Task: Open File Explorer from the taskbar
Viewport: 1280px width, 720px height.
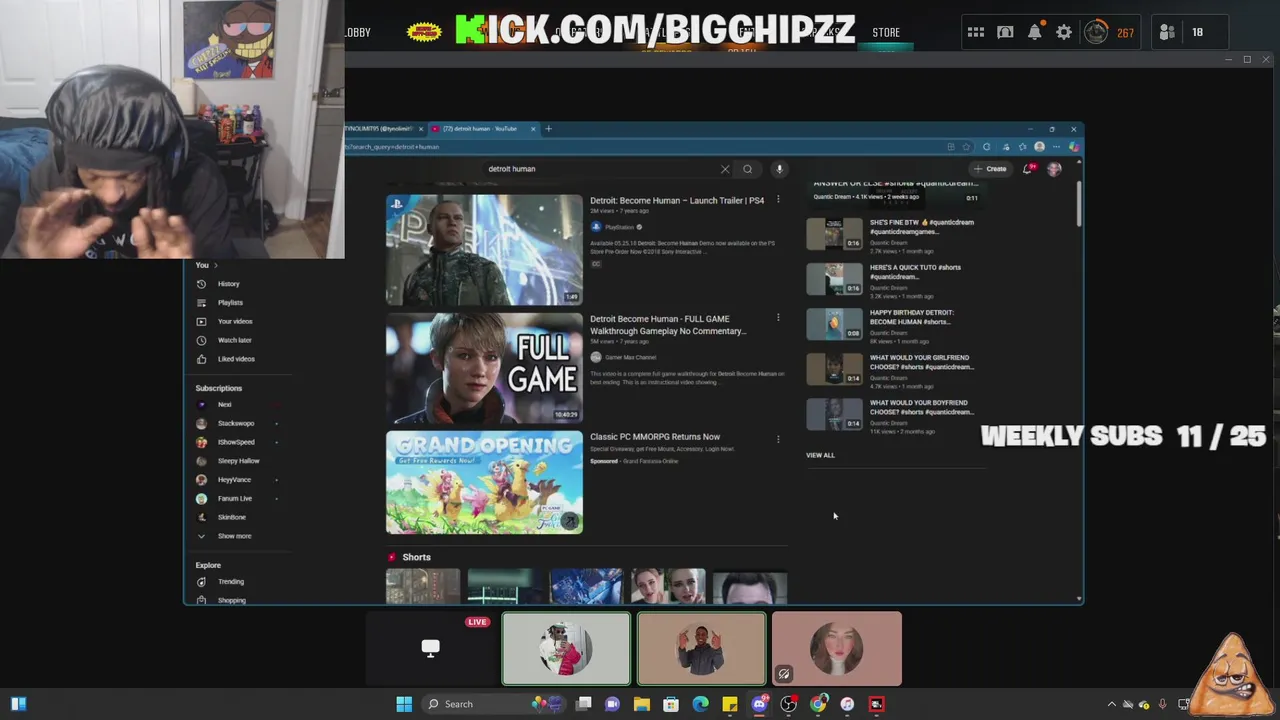Action: 642,704
